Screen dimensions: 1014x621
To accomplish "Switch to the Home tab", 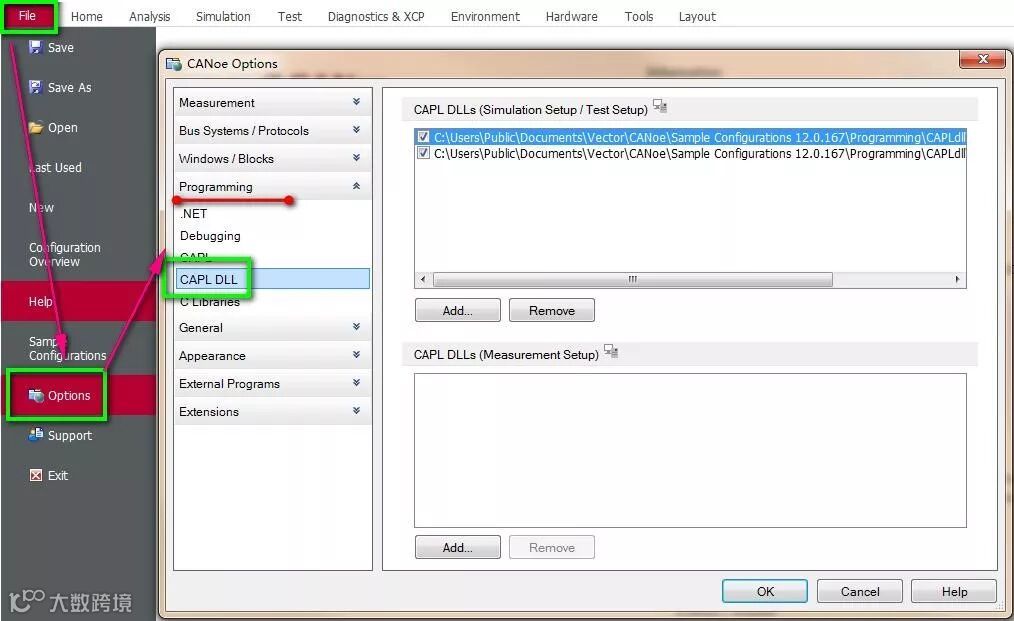I will point(87,16).
